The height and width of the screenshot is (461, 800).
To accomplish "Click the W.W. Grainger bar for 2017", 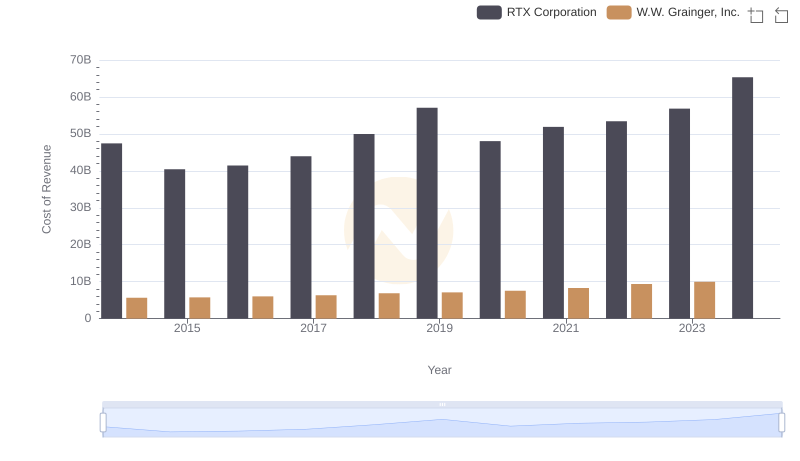I will [x=326, y=307].
